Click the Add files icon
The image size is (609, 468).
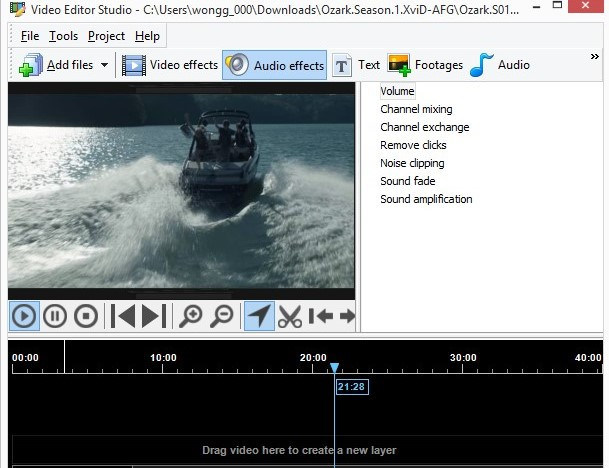pyautogui.click(x=31, y=65)
